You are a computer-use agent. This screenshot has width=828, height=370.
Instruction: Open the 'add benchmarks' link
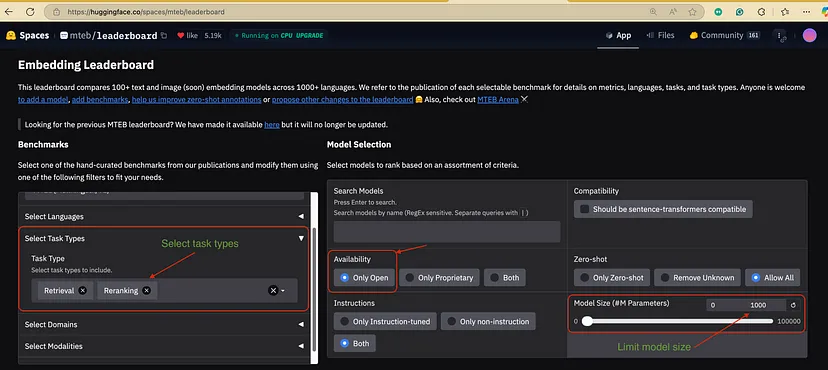tap(100, 99)
